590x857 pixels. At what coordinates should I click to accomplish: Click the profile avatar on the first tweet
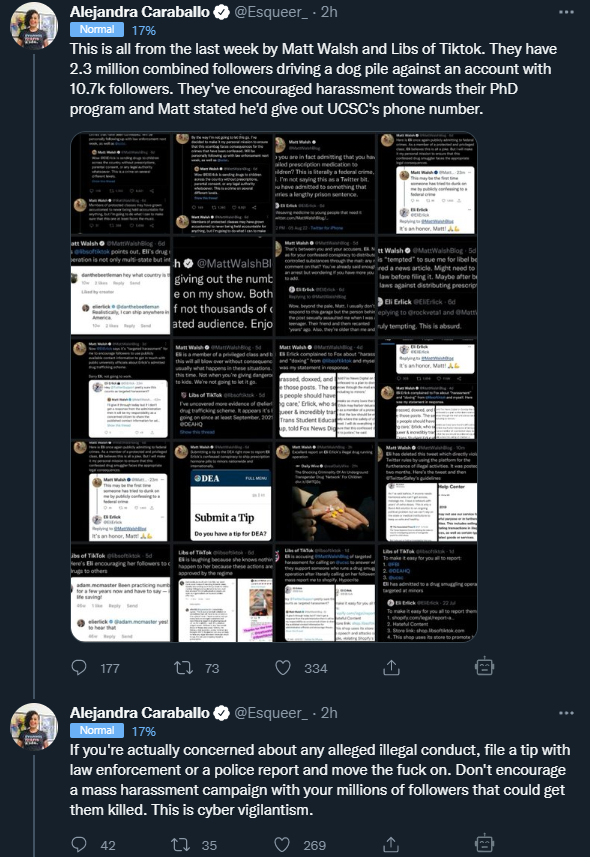click(34, 26)
